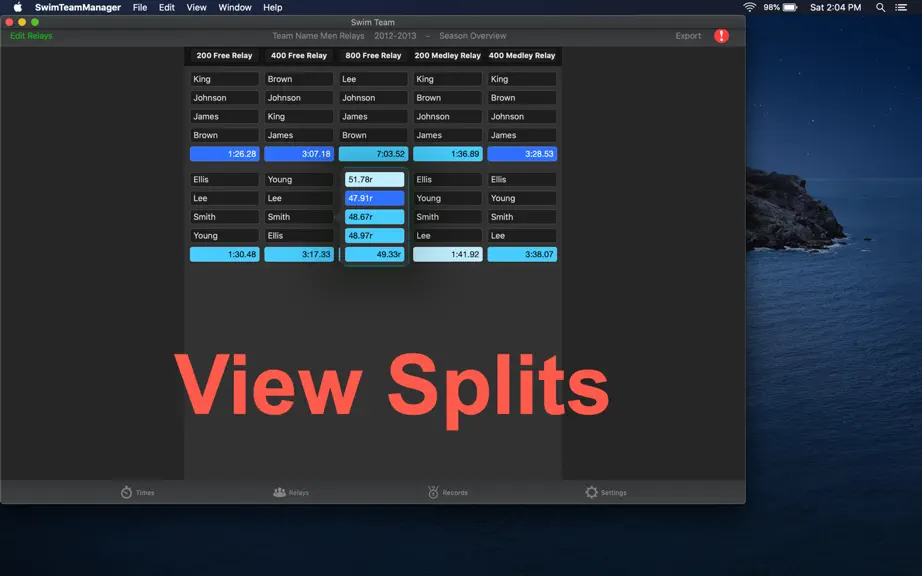Click the 7:03.52 relay time
The height and width of the screenshot is (576, 922).
coord(373,154)
